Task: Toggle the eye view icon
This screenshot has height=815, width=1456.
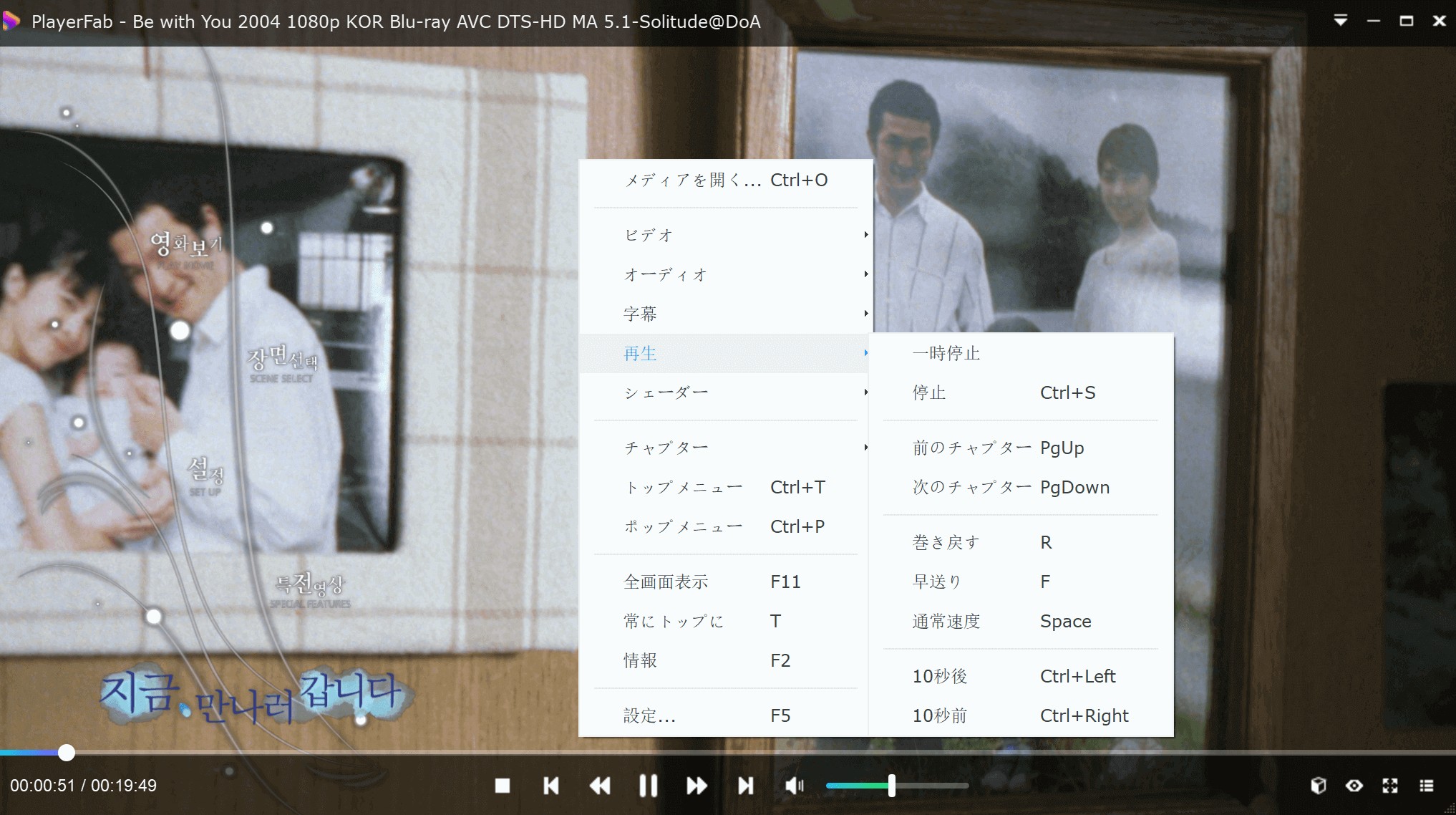Action: click(x=1354, y=786)
